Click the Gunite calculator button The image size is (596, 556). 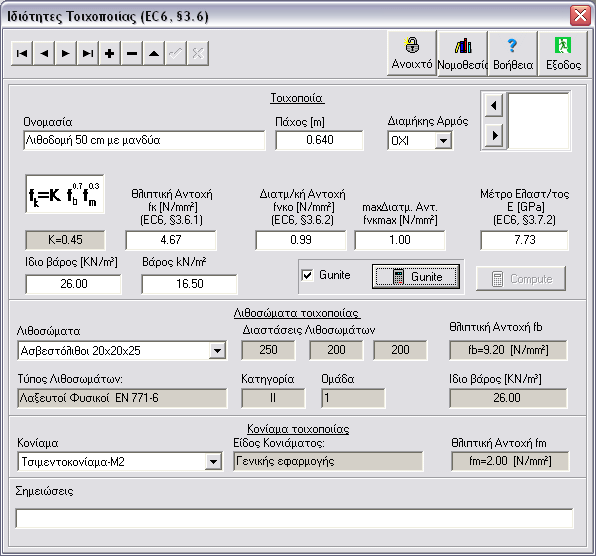[x=416, y=277]
